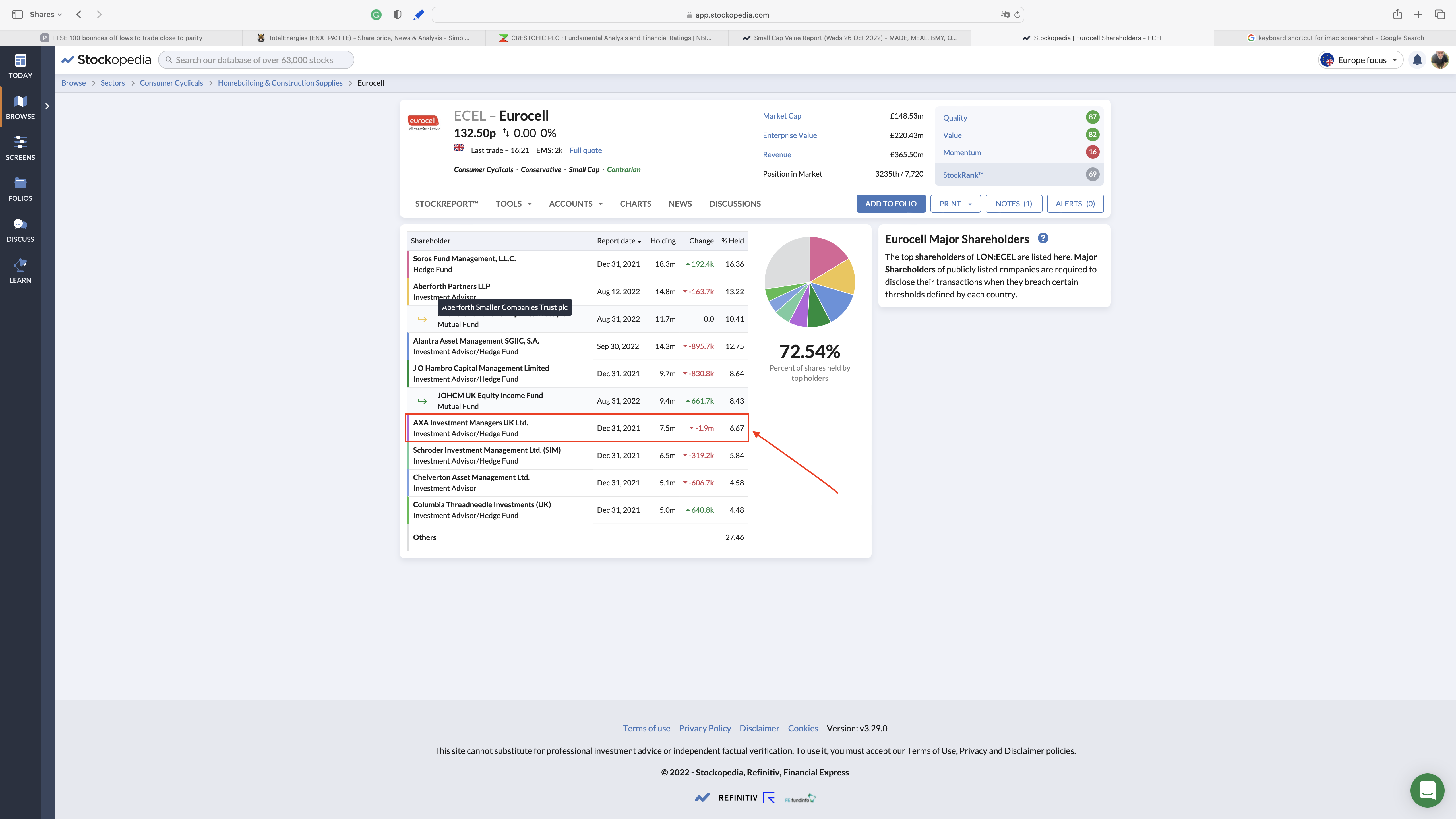
Task: Sort by Report date column header
Action: [618, 241]
